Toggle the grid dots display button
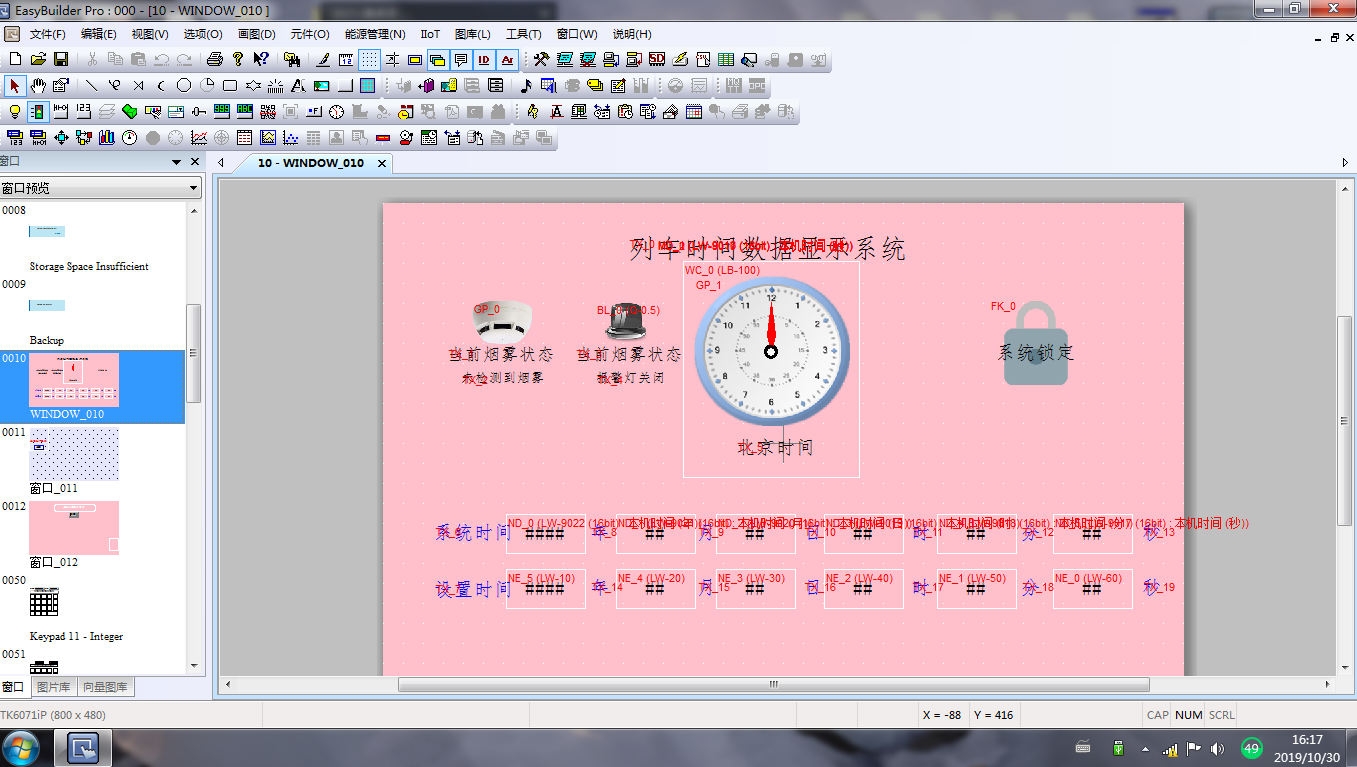1357x767 pixels. [x=369, y=60]
